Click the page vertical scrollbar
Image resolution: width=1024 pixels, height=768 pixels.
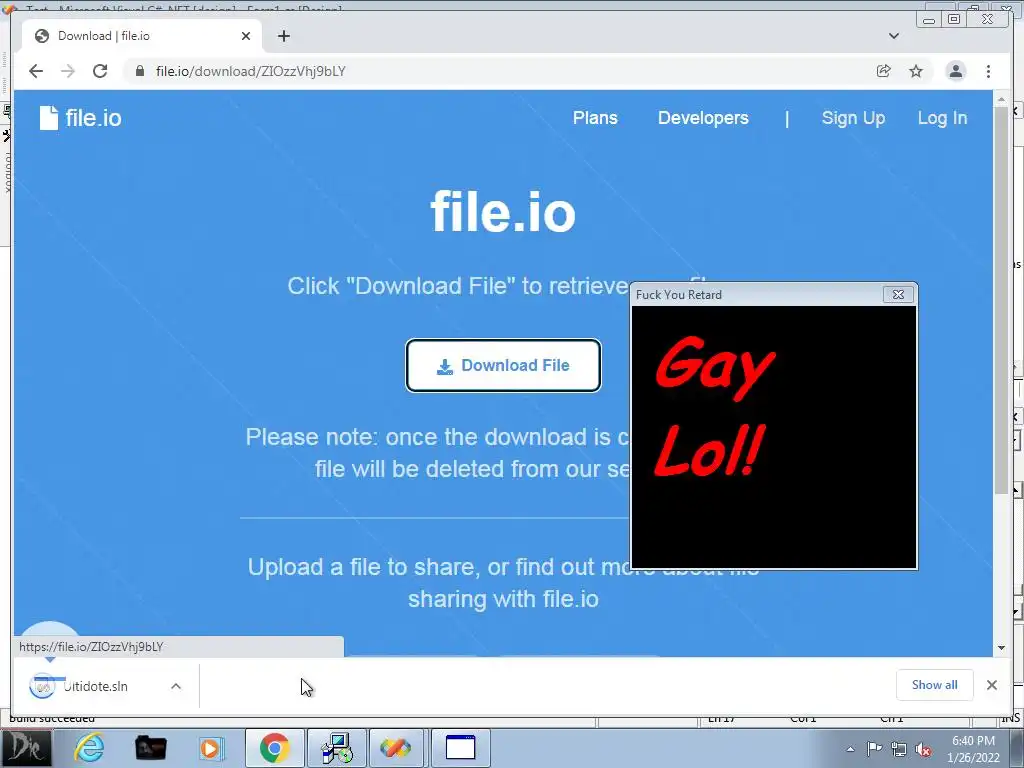1001,300
